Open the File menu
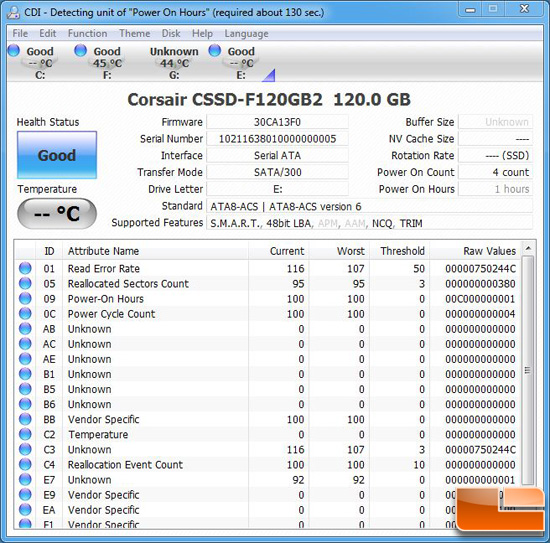 20,33
